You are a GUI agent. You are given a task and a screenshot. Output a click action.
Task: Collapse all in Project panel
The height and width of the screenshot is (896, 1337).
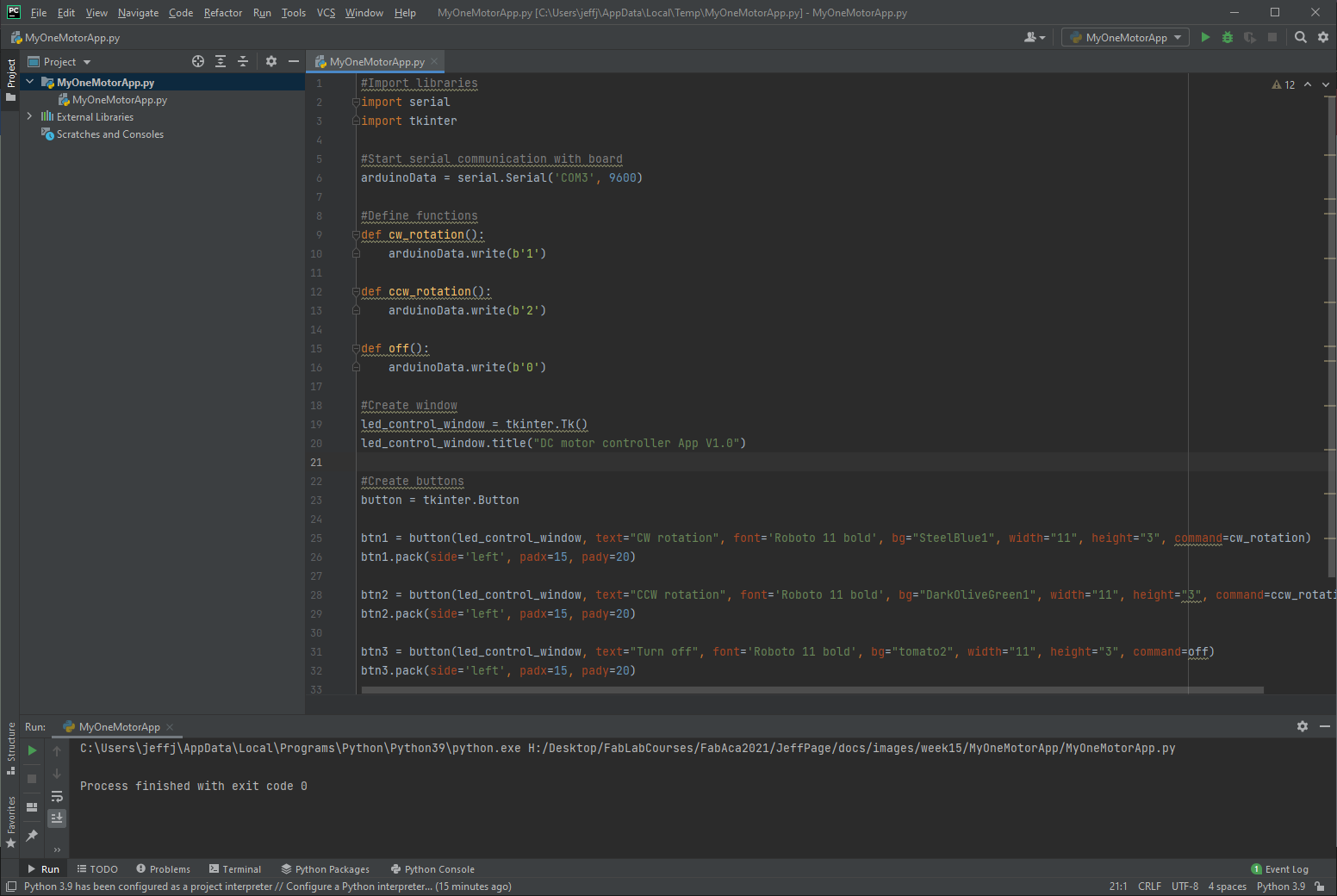(243, 61)
